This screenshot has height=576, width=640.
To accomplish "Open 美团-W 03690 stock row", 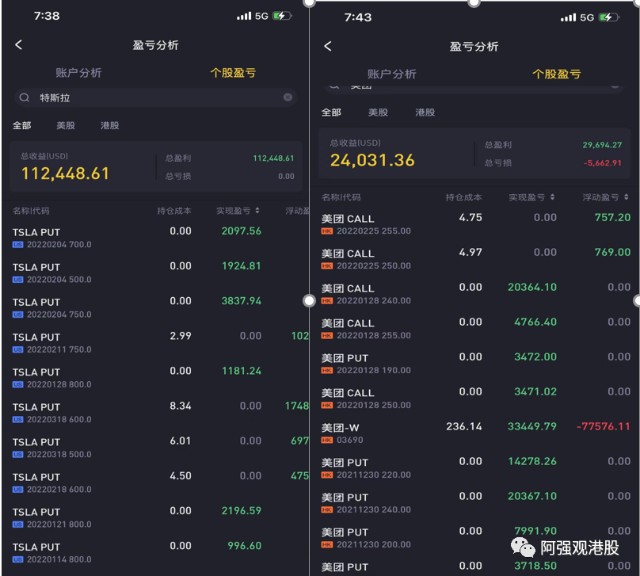I will coord(476,433).
